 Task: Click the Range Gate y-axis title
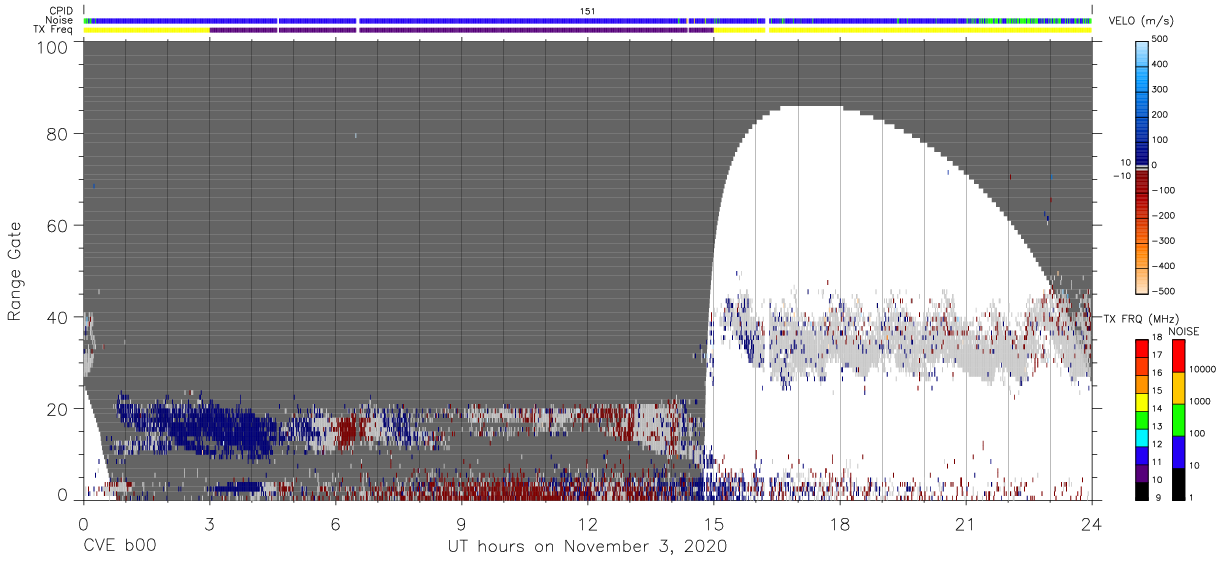pos(15,271)
